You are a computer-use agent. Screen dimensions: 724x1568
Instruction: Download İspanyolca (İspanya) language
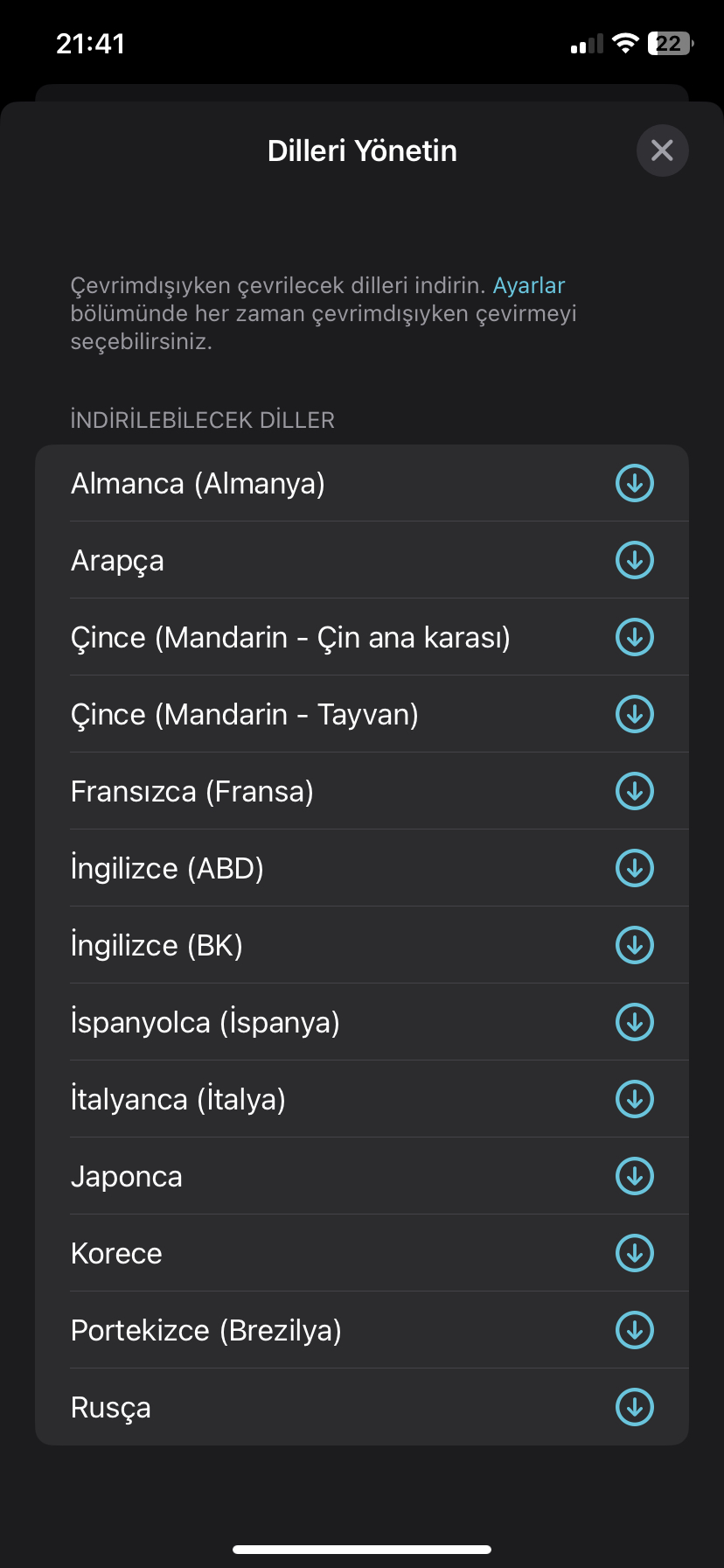click(x=635, y=1022)
